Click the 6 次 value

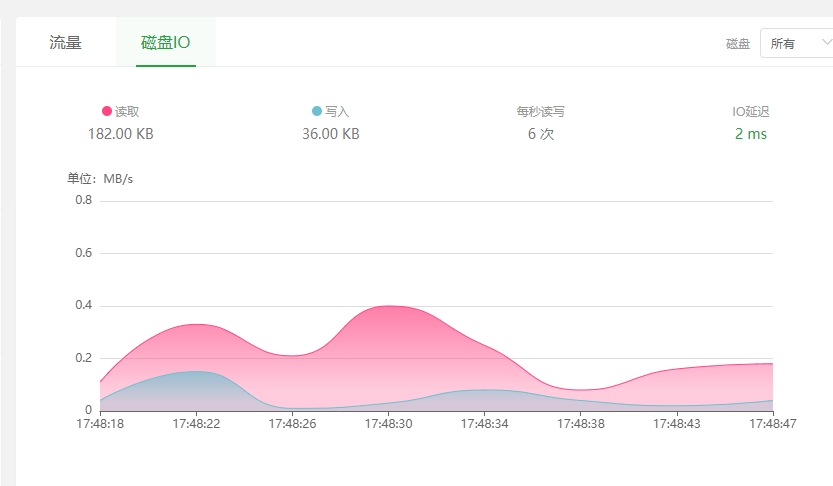point(541,134)
